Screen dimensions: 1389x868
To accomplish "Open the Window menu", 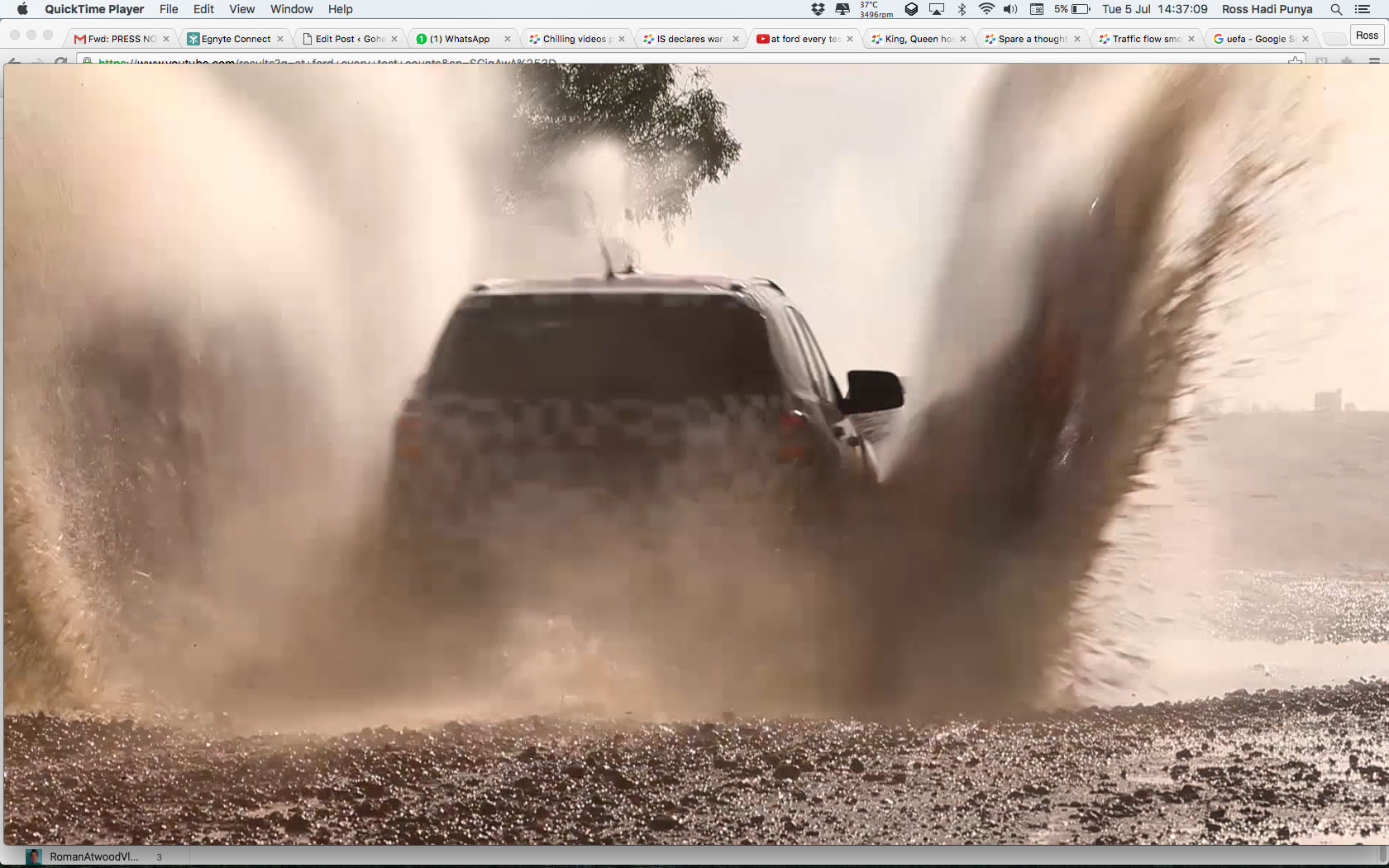I will click(x=291, y=9).
